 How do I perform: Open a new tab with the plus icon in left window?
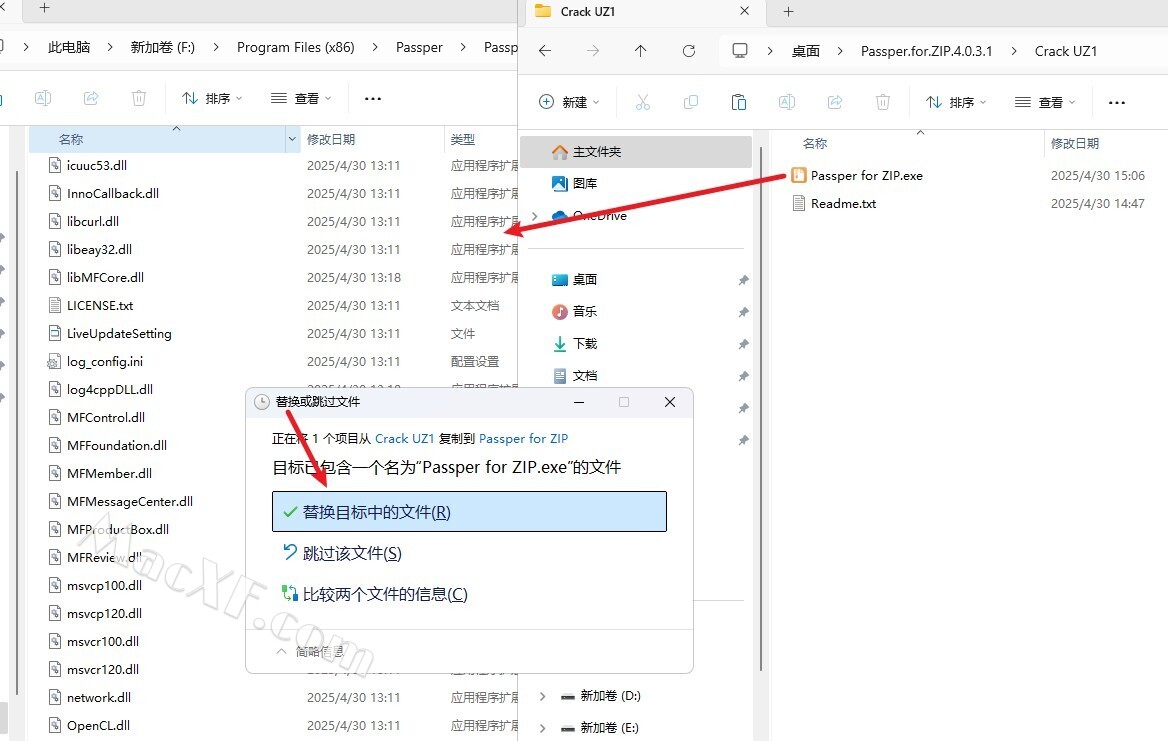45,7
